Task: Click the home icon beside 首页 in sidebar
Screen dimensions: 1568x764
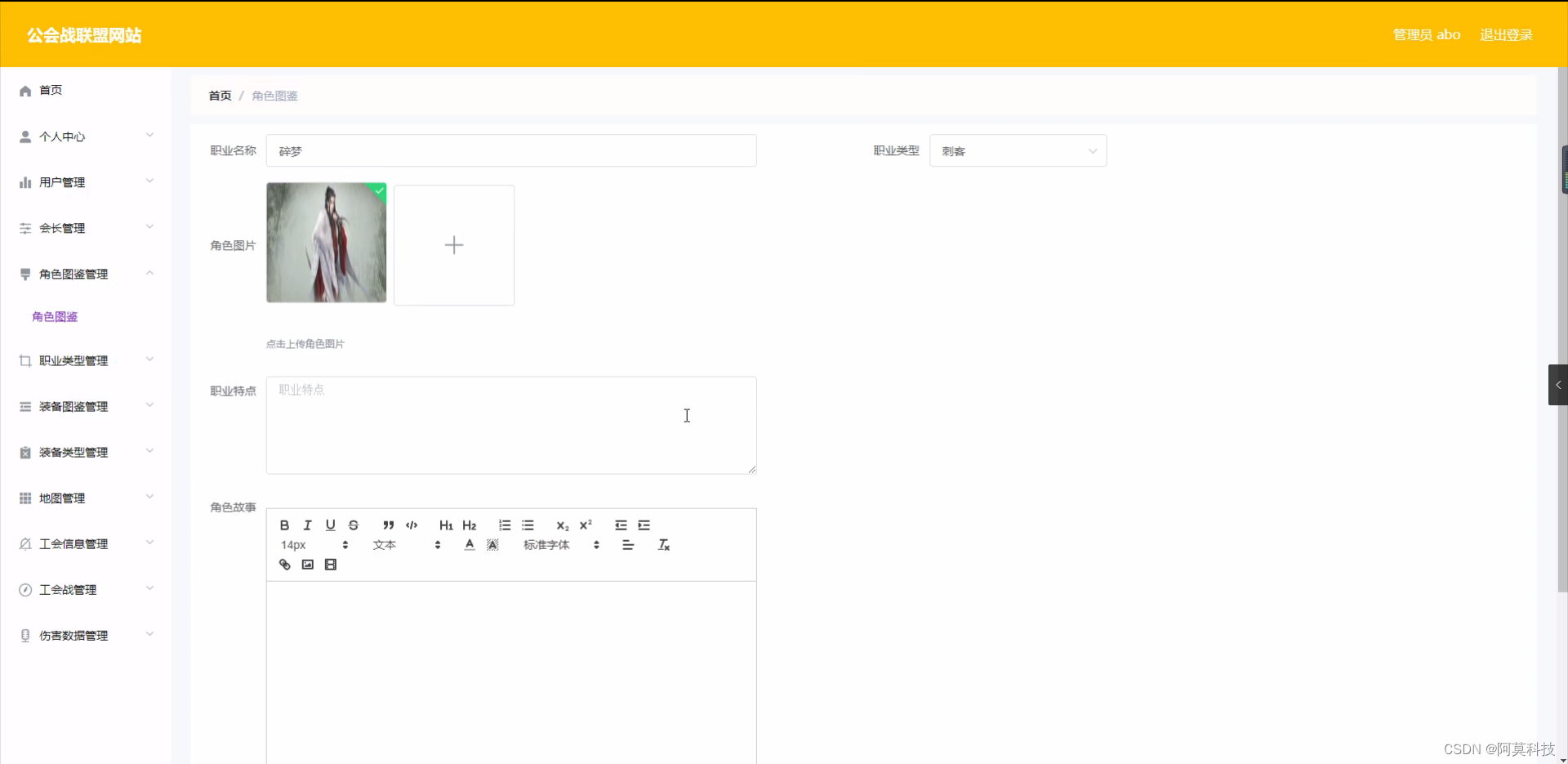Action: pos(24,91)
